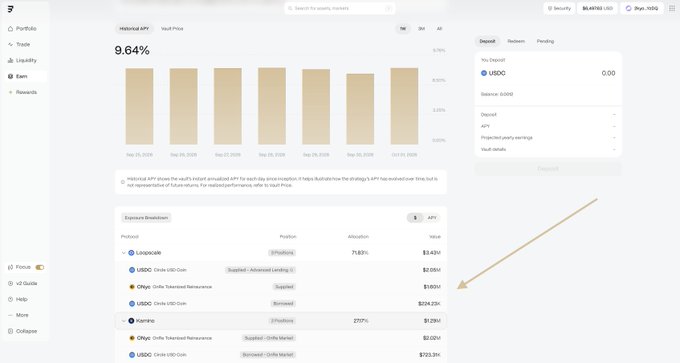This screenshot has height=363, width=680.
Task: Click the Earn sidebar icon
Action: pos(10,76)
